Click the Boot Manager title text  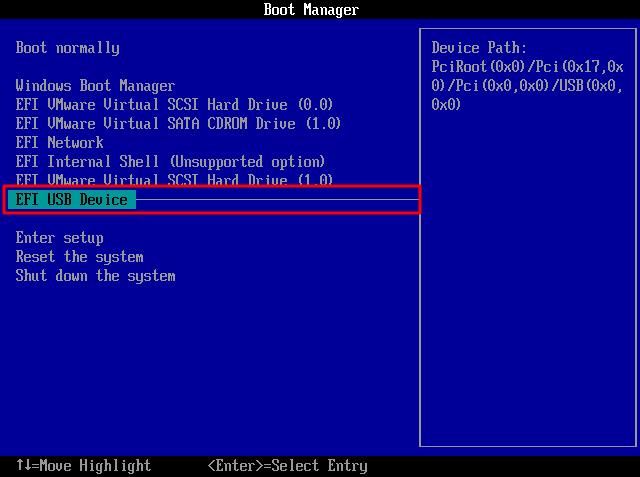tap(311, 9)
